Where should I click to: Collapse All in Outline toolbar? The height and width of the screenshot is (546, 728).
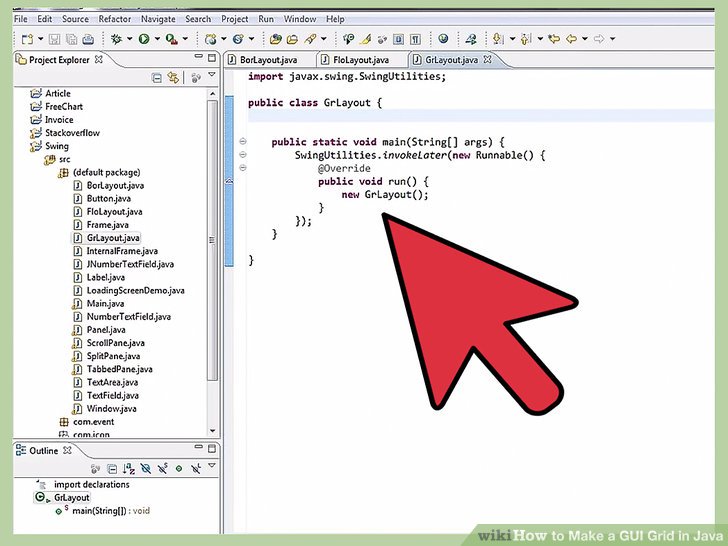[112, 468]
